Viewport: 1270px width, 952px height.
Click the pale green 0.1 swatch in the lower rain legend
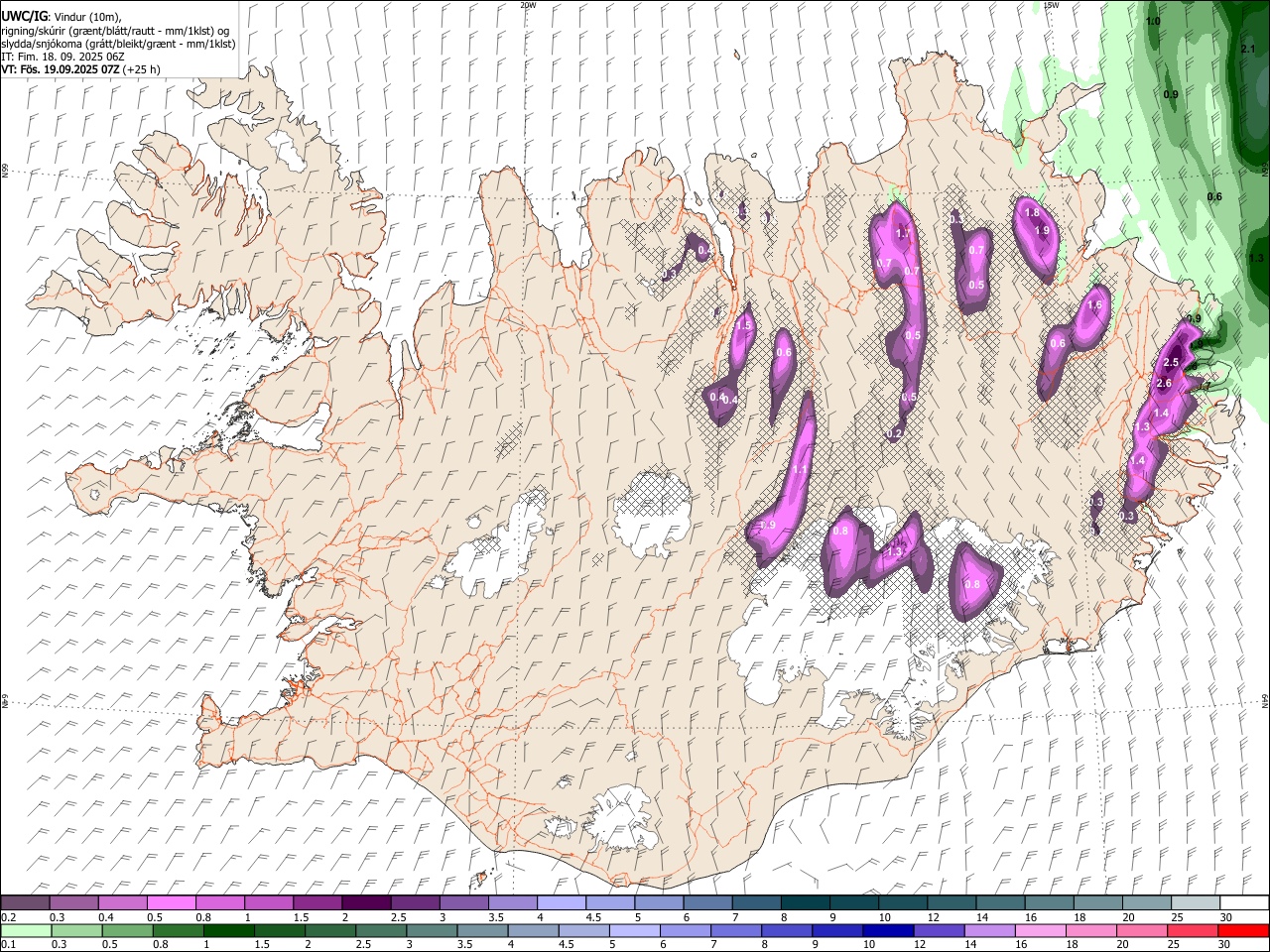pos(26,931)
